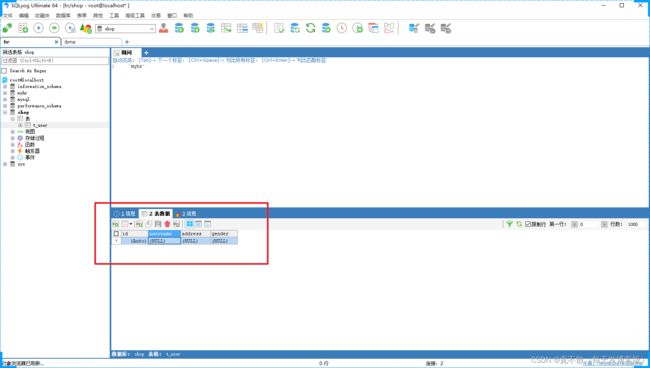
Task: Click the lightning icon of 触发器 node
Action: pos(20,151)
